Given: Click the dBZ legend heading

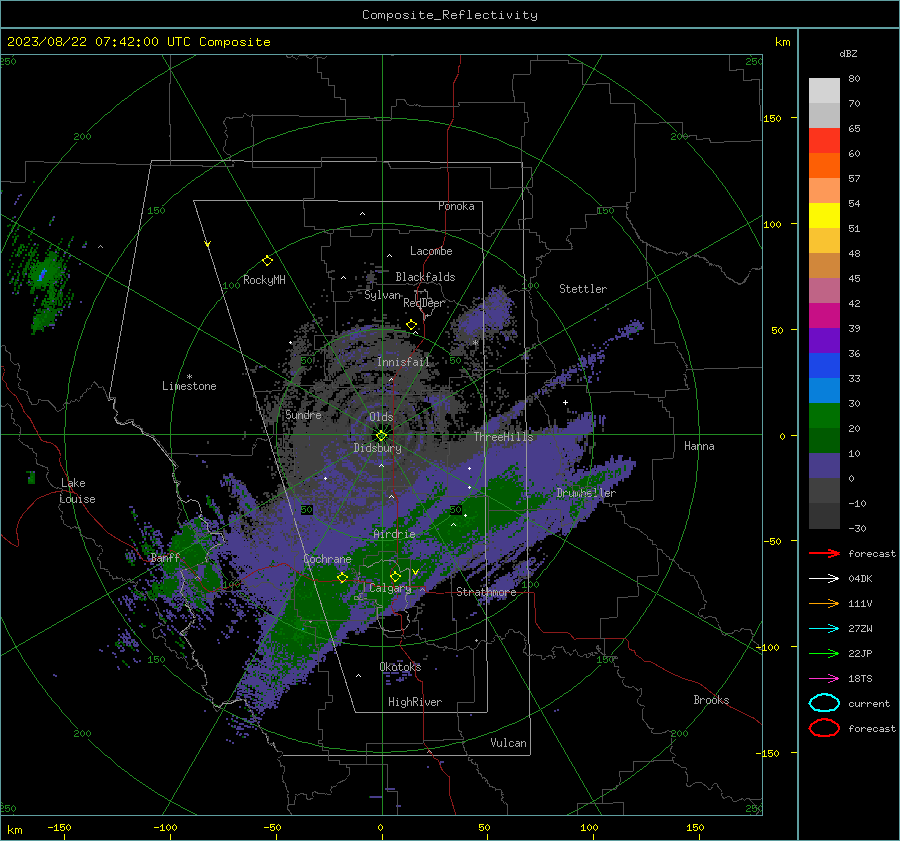Looking at the screenshot, I should click(848, 53).
